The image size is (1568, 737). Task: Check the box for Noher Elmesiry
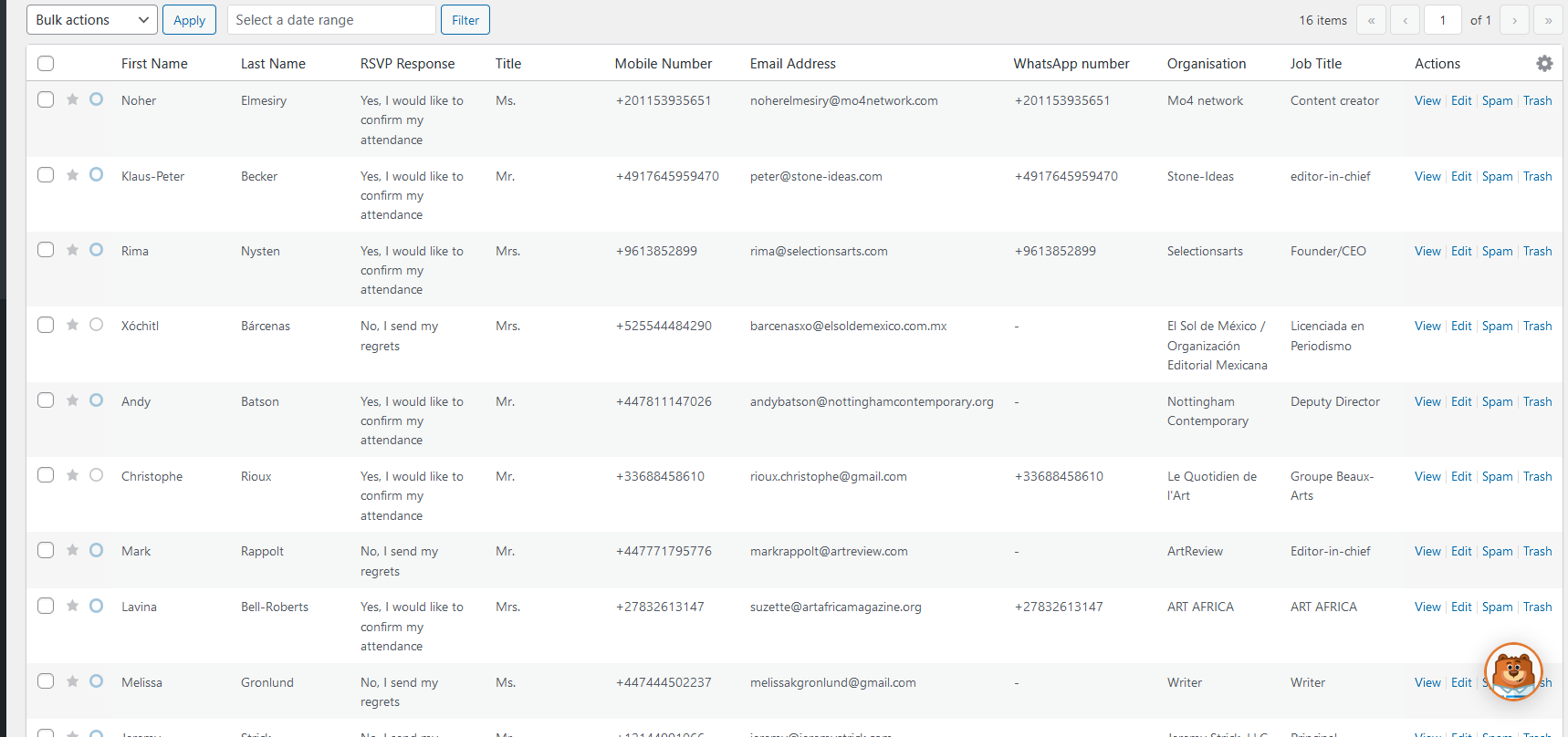click(46, 99)
